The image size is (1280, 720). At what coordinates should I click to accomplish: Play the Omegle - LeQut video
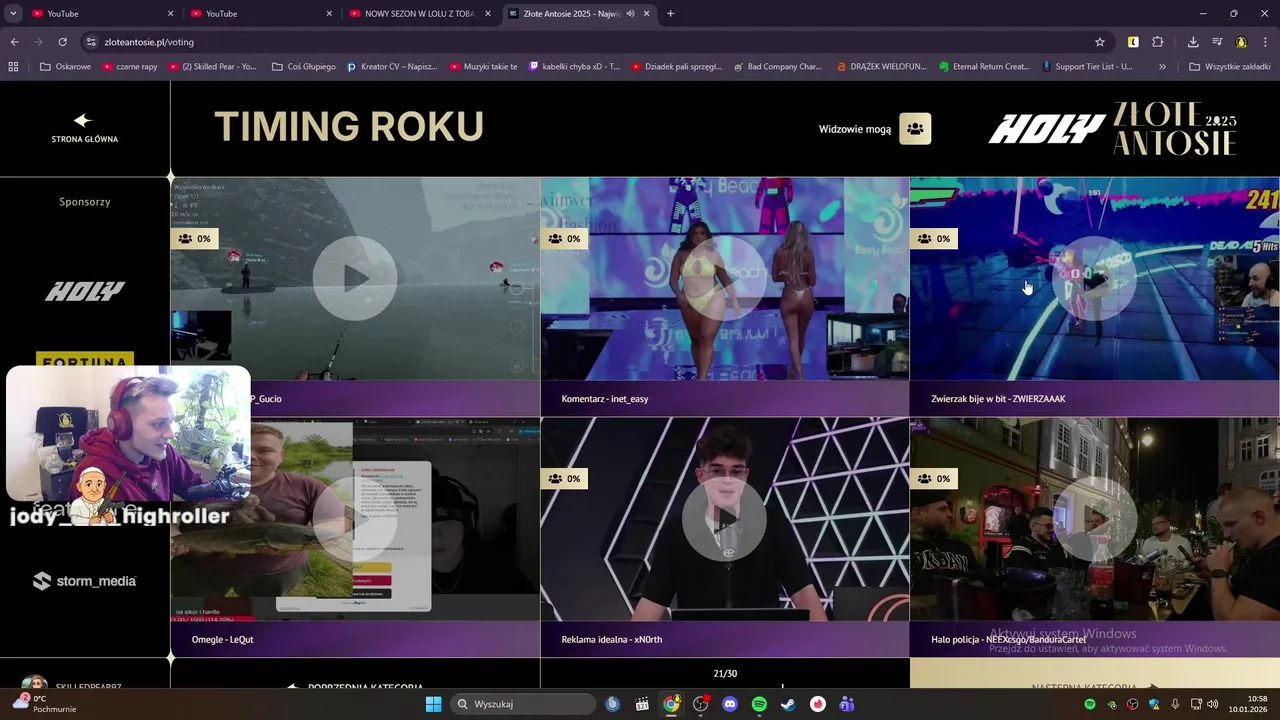[354, 519]
